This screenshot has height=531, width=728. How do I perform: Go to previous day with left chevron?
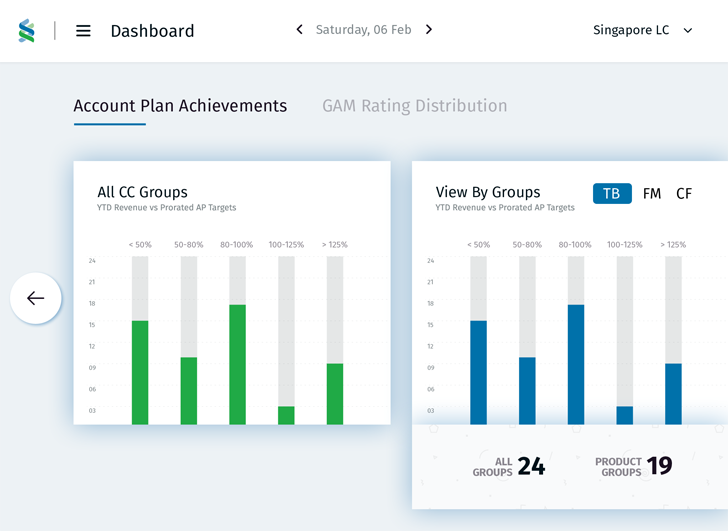299,30
